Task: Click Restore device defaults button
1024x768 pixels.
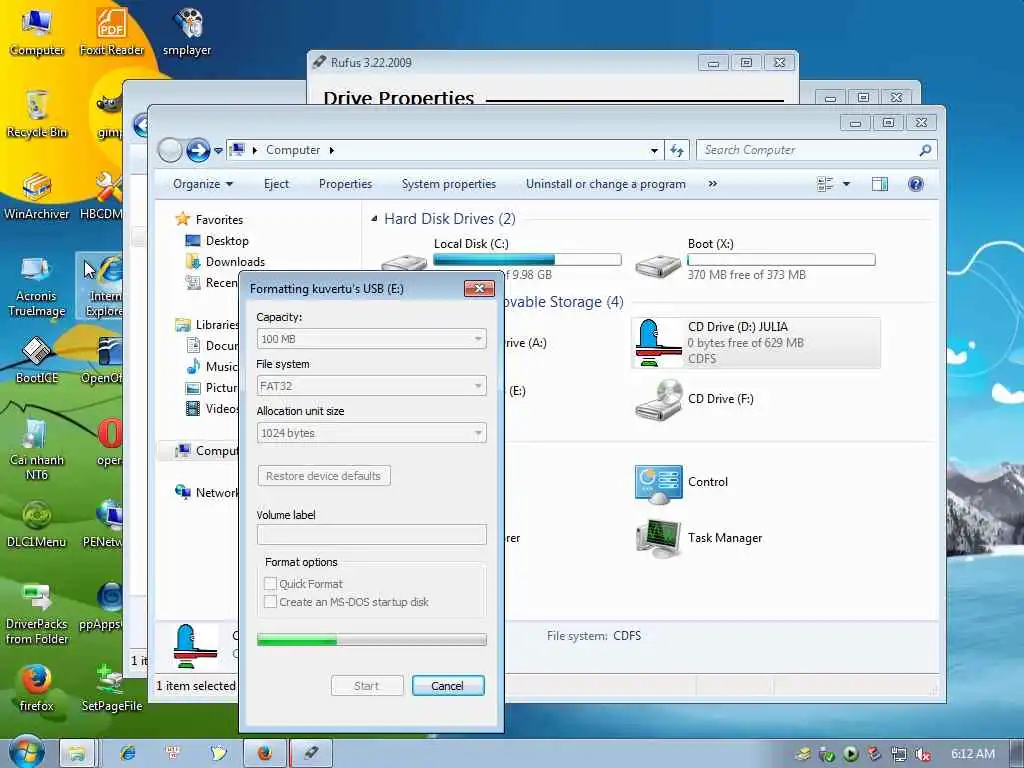Action: (x=324, y=476)
